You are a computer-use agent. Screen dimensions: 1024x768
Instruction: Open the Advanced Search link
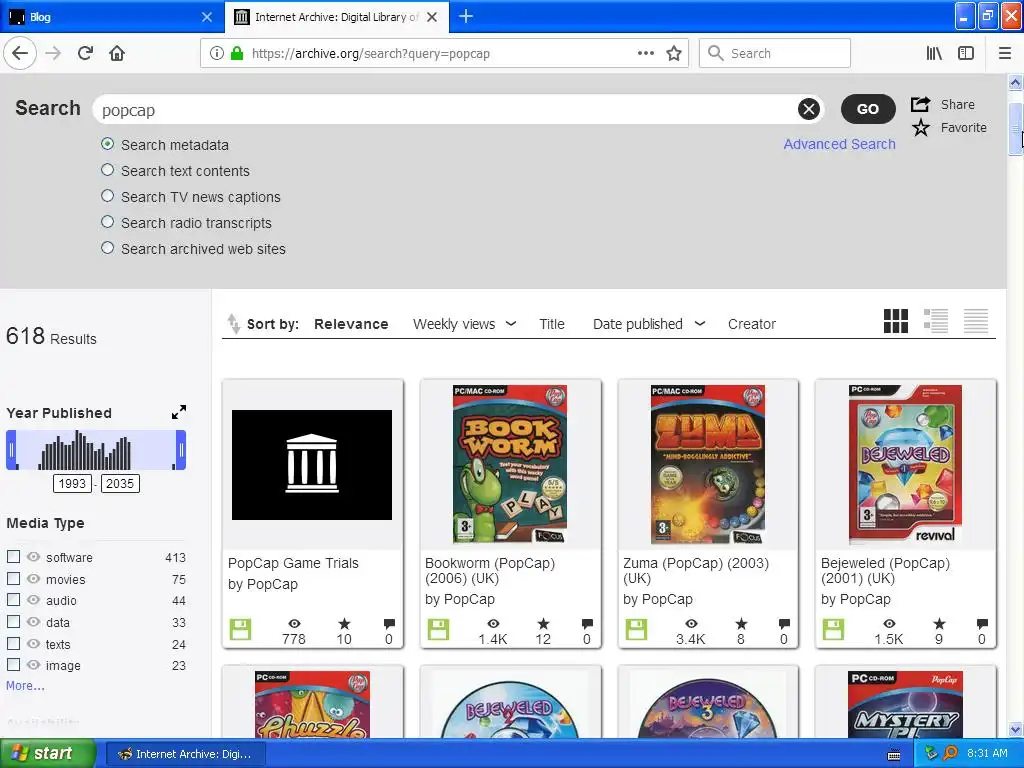[x=839, y=144]
